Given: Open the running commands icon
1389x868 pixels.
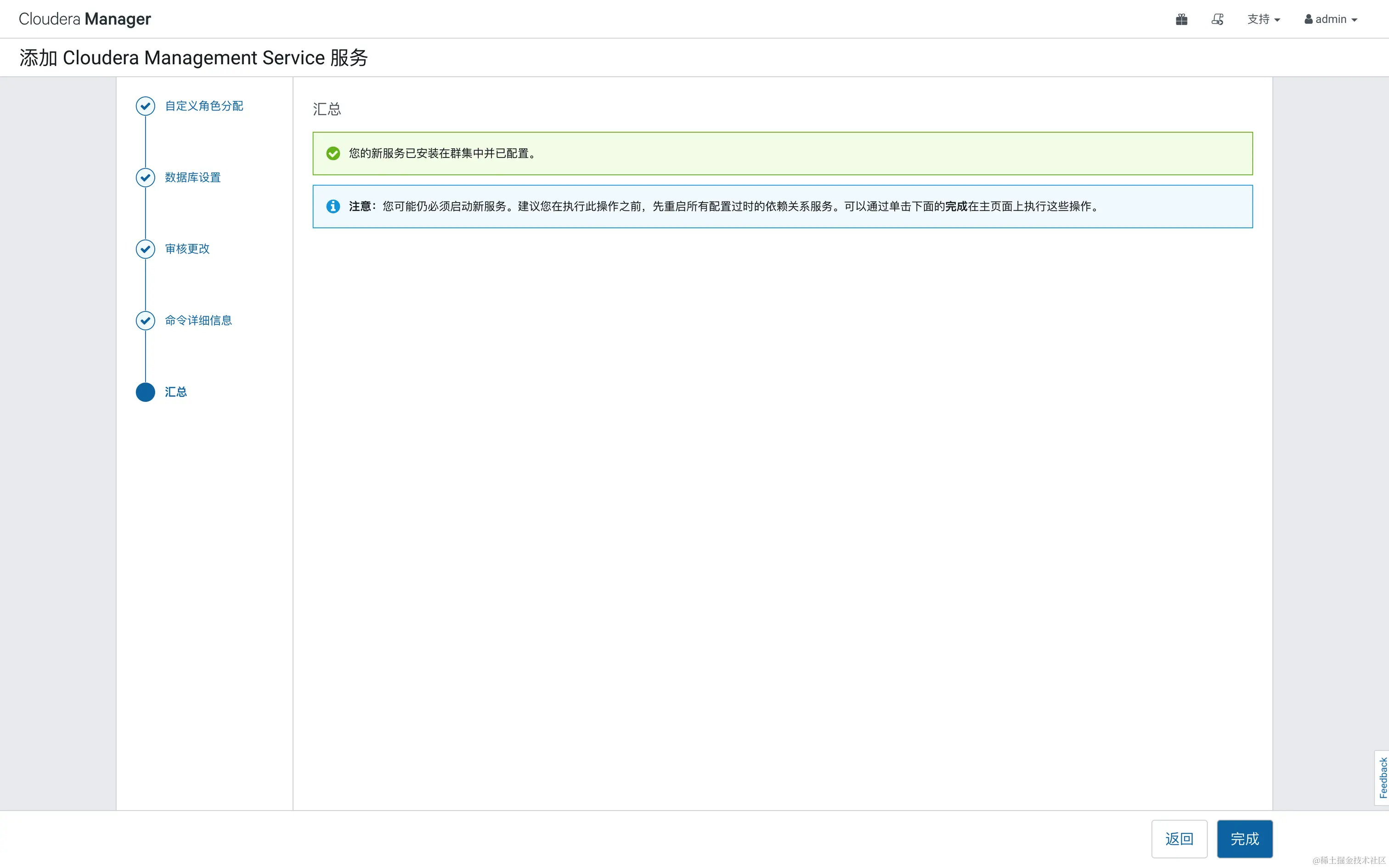Looking at the screenshot, I should [x=1217, y=19].
